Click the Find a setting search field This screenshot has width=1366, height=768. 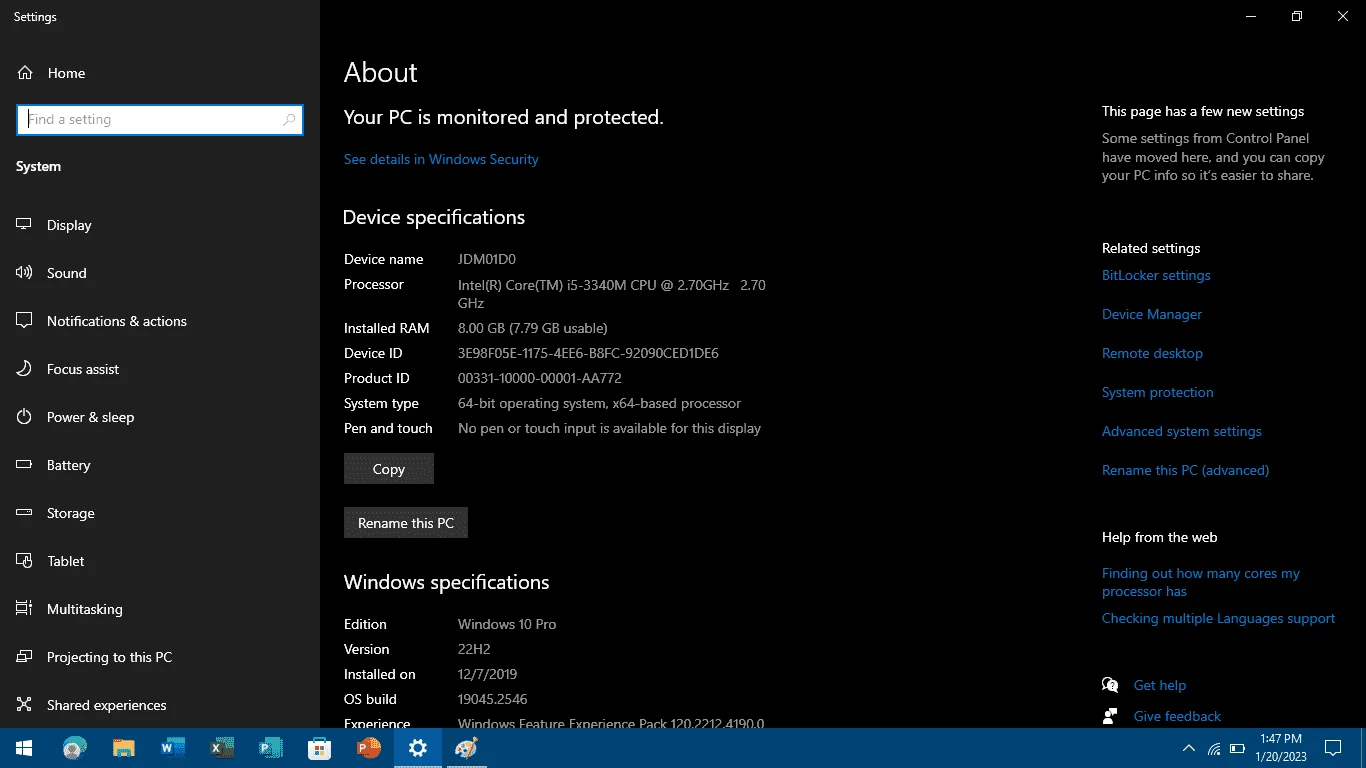(160, 120)
